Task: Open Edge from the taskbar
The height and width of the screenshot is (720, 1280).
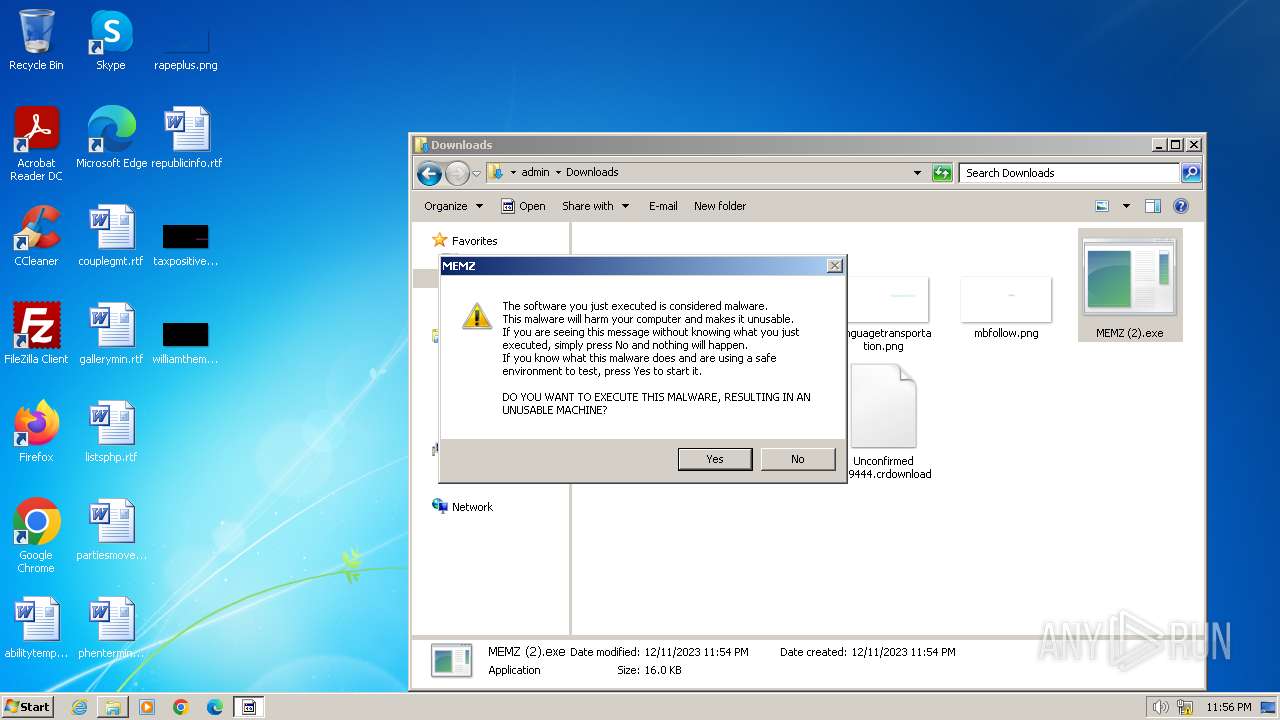Action: [215, 707]
